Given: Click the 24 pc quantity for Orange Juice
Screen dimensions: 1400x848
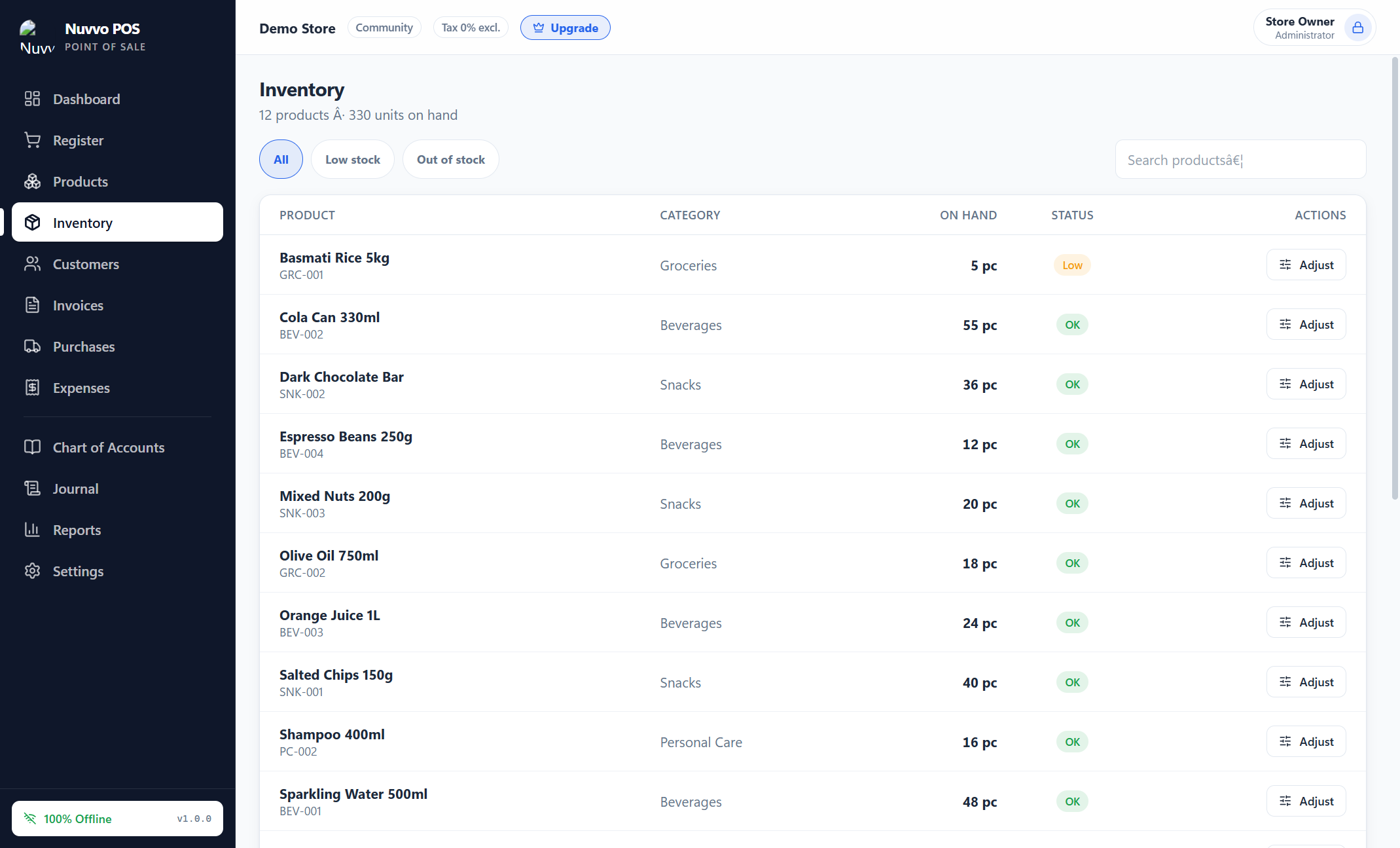Looking at the screenshot, I should (980, 623).
